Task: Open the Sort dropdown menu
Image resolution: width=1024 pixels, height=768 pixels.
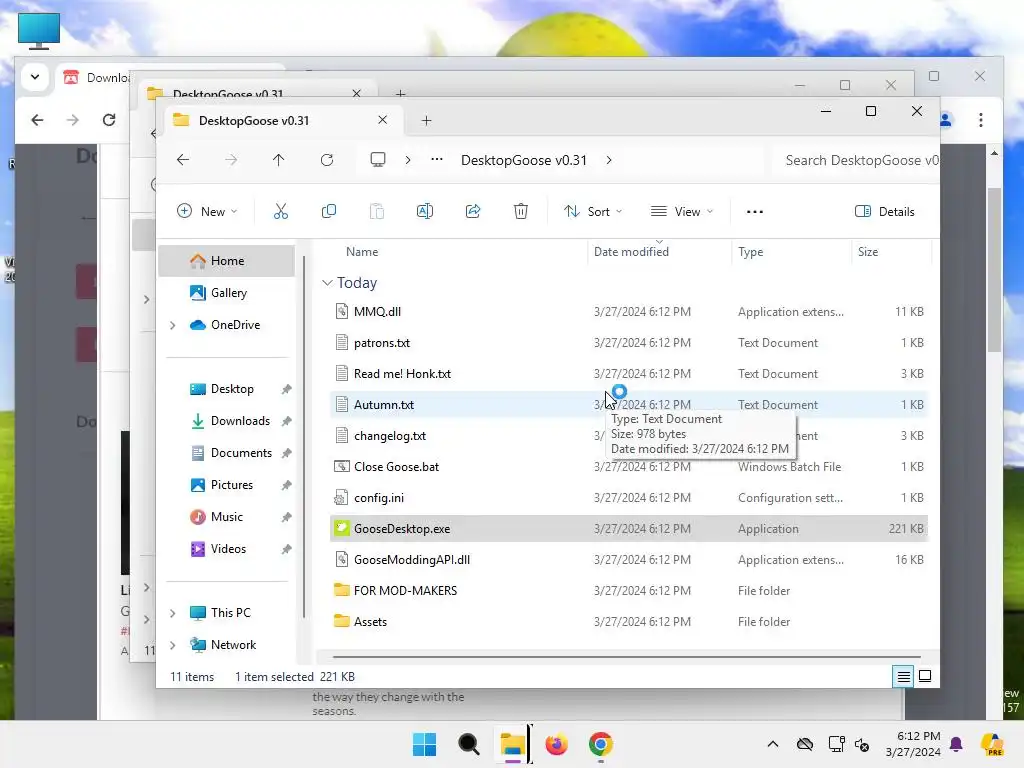Action: 593,212
